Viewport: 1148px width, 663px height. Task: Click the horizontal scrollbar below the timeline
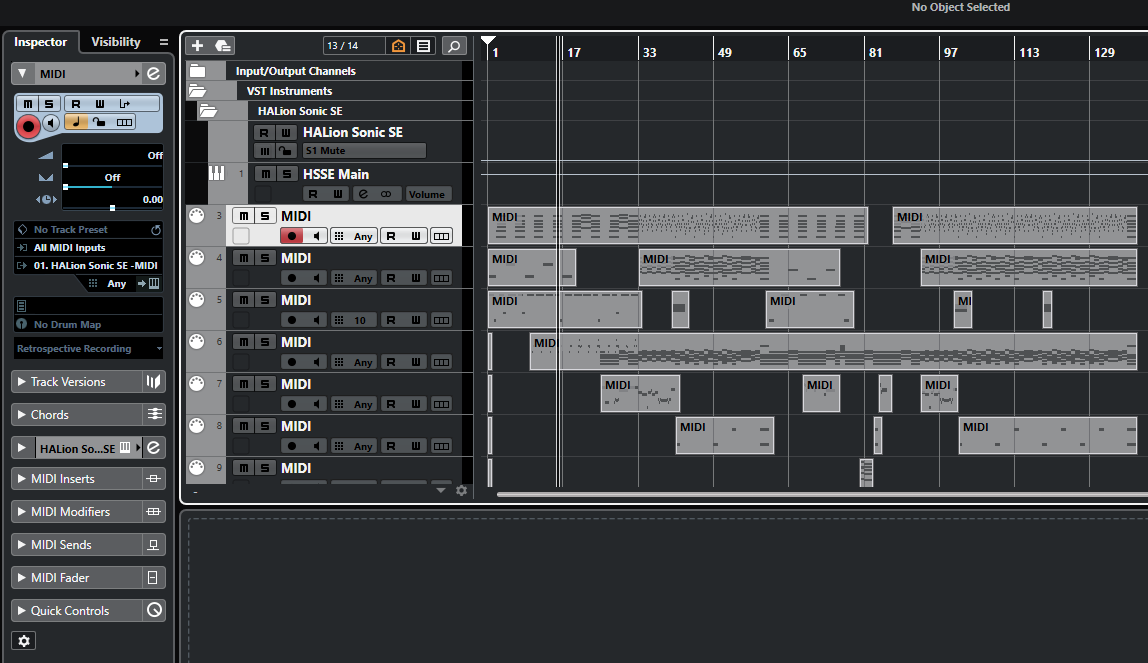coord(822,495)
